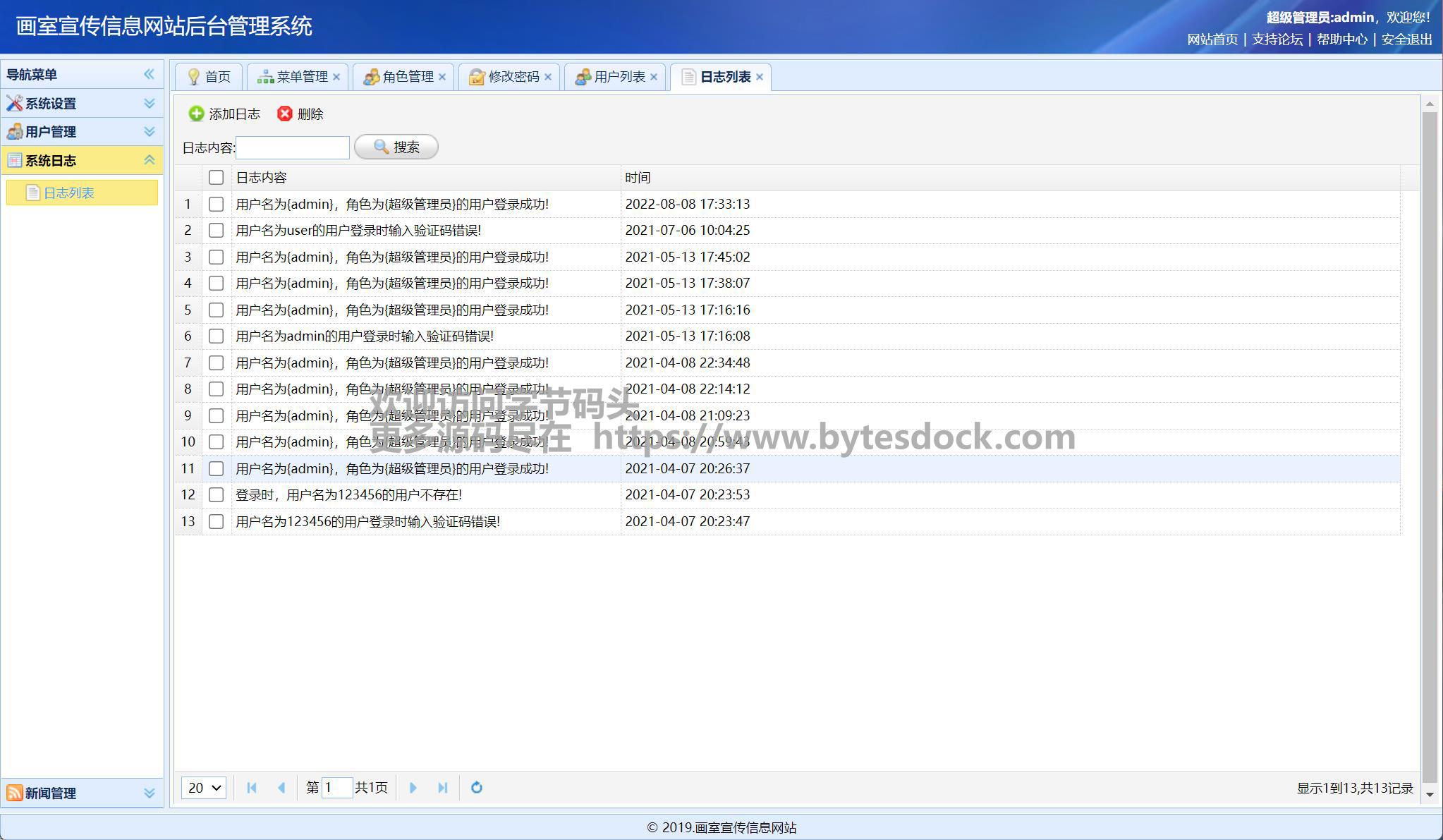Click the 日志内容 search input field
Viewport: 1443px width, 840px height.
click(x=293, y=147)
